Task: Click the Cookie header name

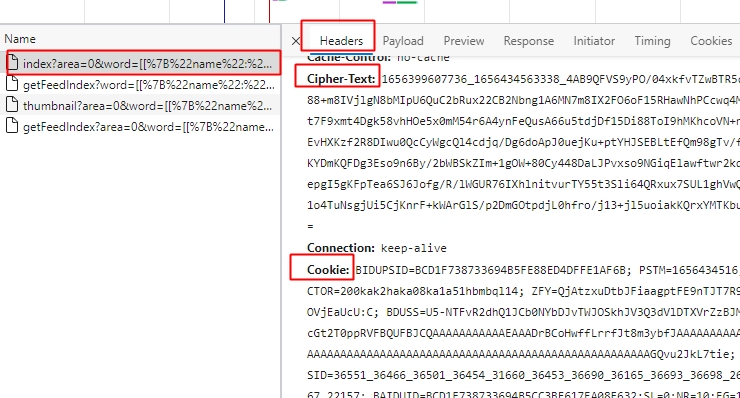Action: pos(328,270)
